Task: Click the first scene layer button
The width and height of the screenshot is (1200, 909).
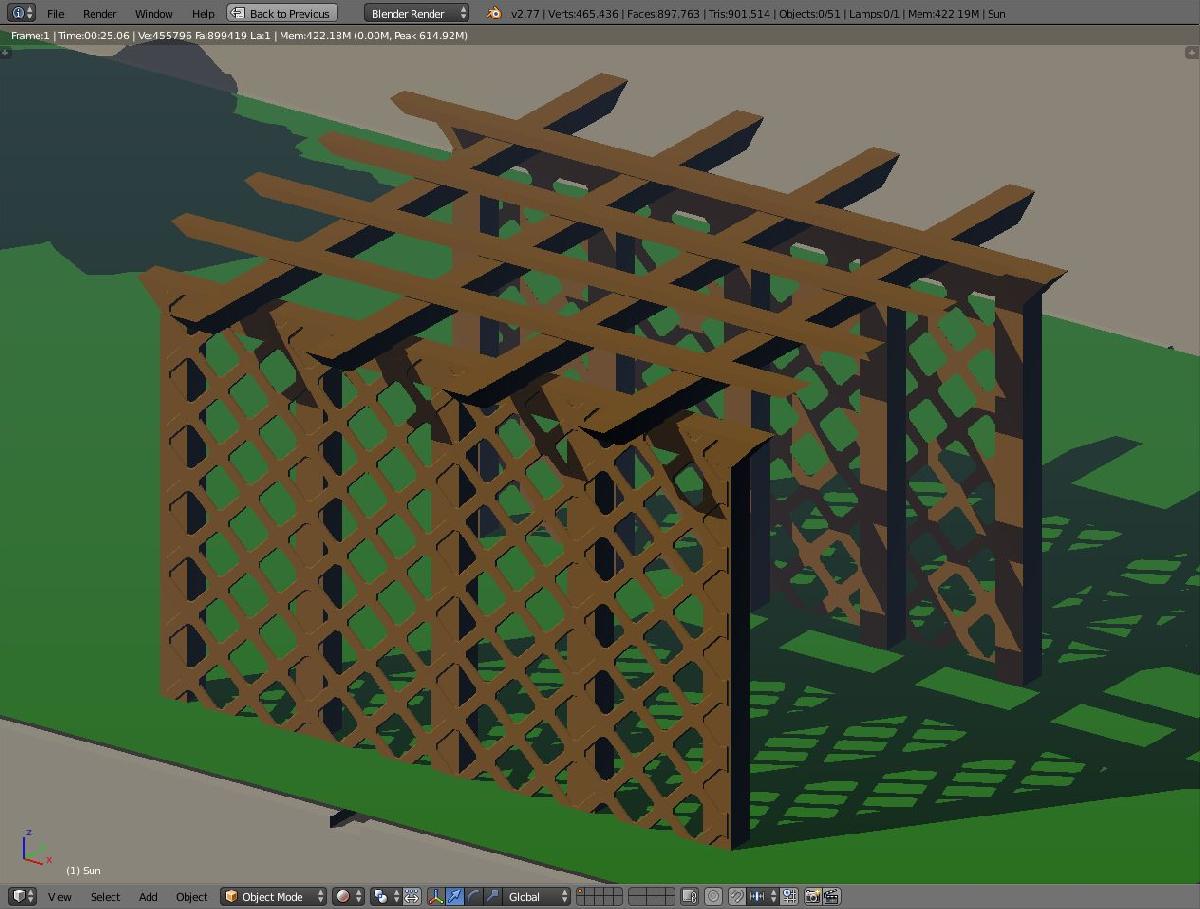Action: (582, 892)
